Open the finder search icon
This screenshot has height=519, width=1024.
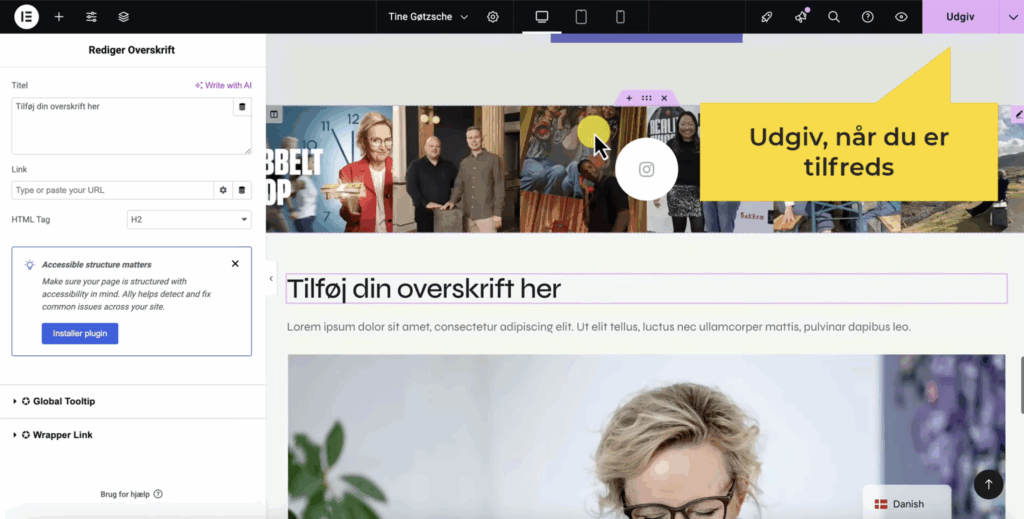[x=834, y=16]
